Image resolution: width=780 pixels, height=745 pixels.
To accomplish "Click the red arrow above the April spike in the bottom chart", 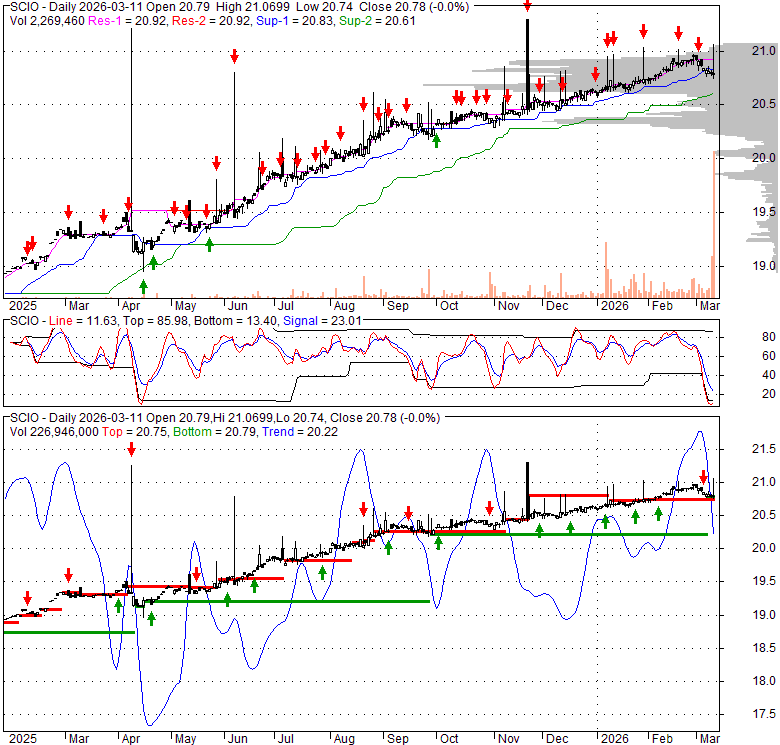I will 131,452.
